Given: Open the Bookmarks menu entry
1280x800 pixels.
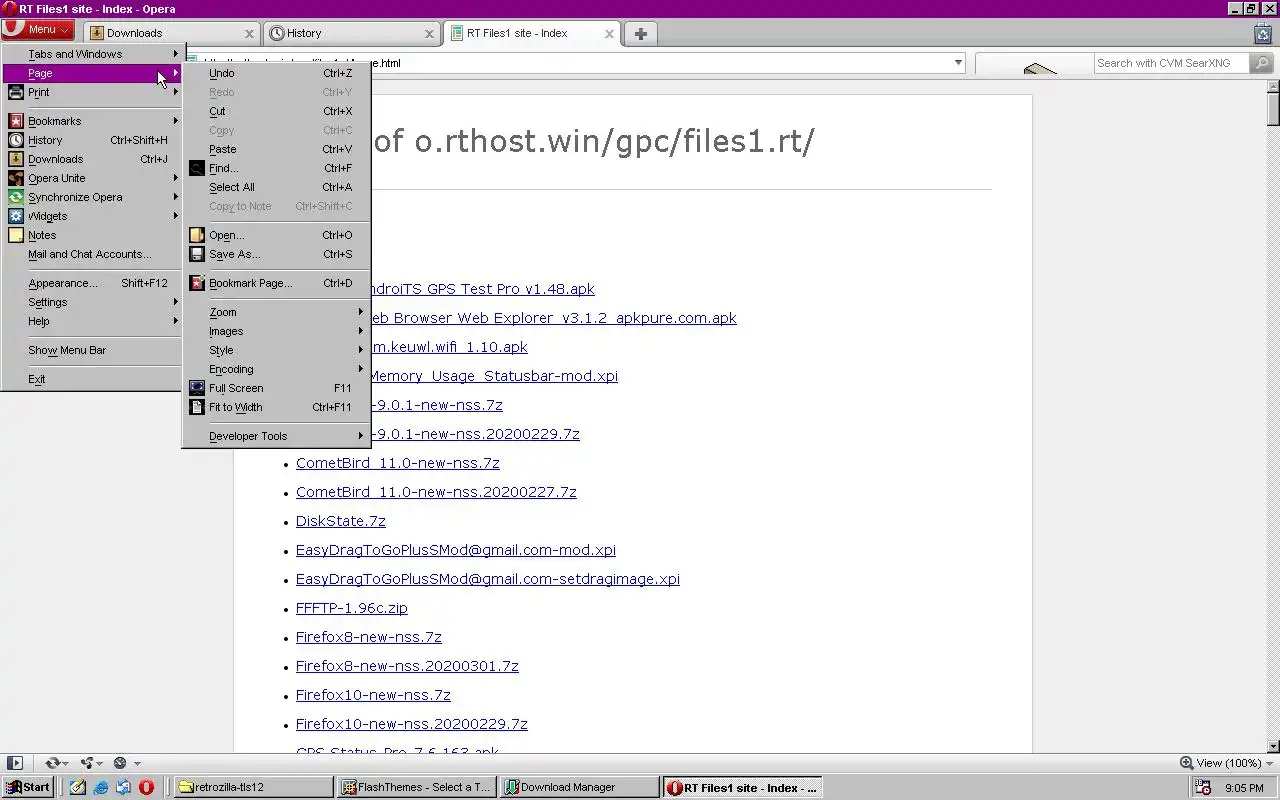Looking at the screenshot, I should (x=93, y=121).
